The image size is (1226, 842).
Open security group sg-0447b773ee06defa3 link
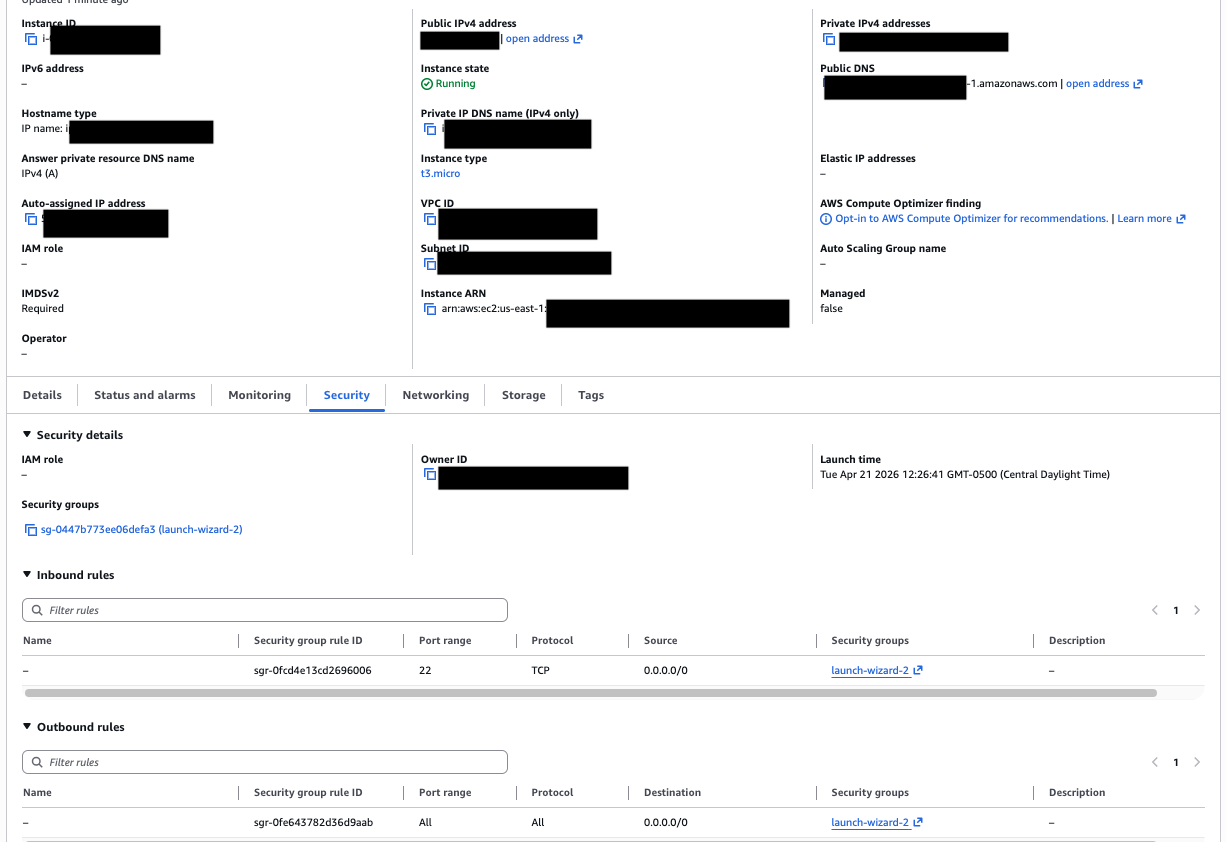141,530
